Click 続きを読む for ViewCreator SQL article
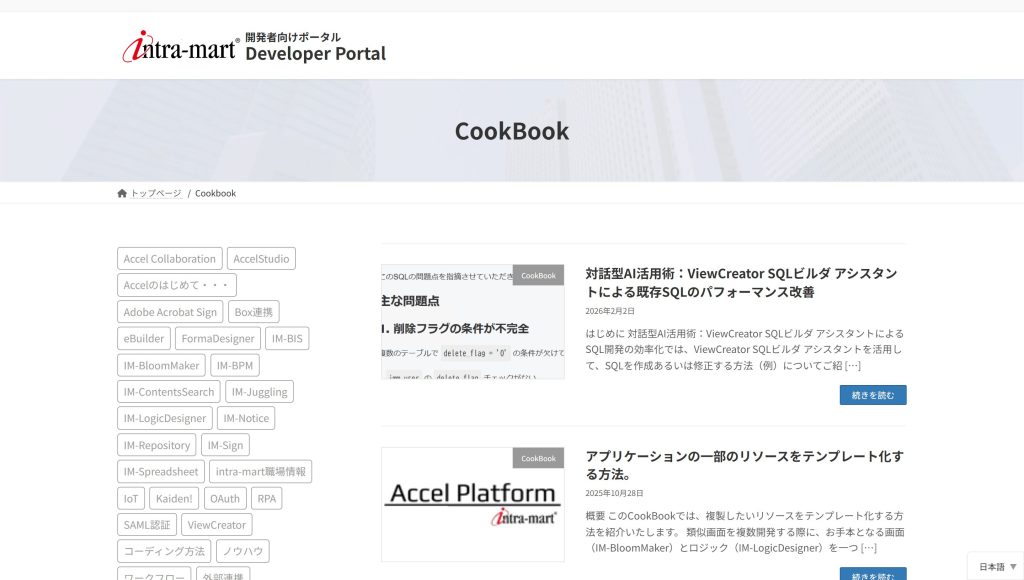This screenshot has height=580, width=1024. point(872,395)
